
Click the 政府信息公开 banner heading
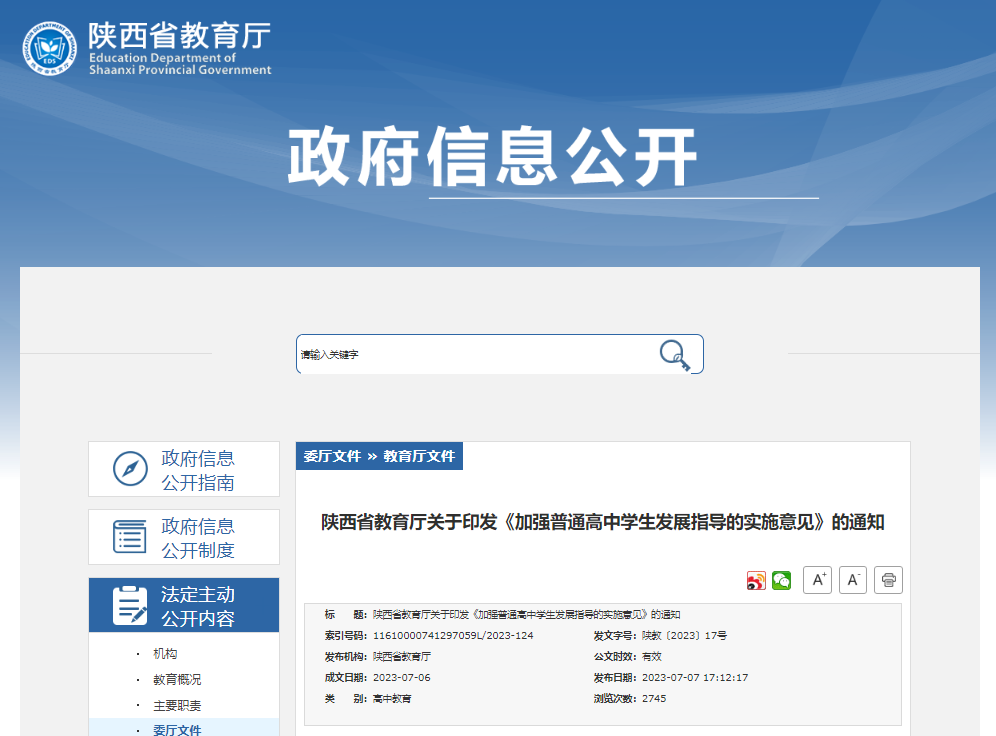[492, 157]
